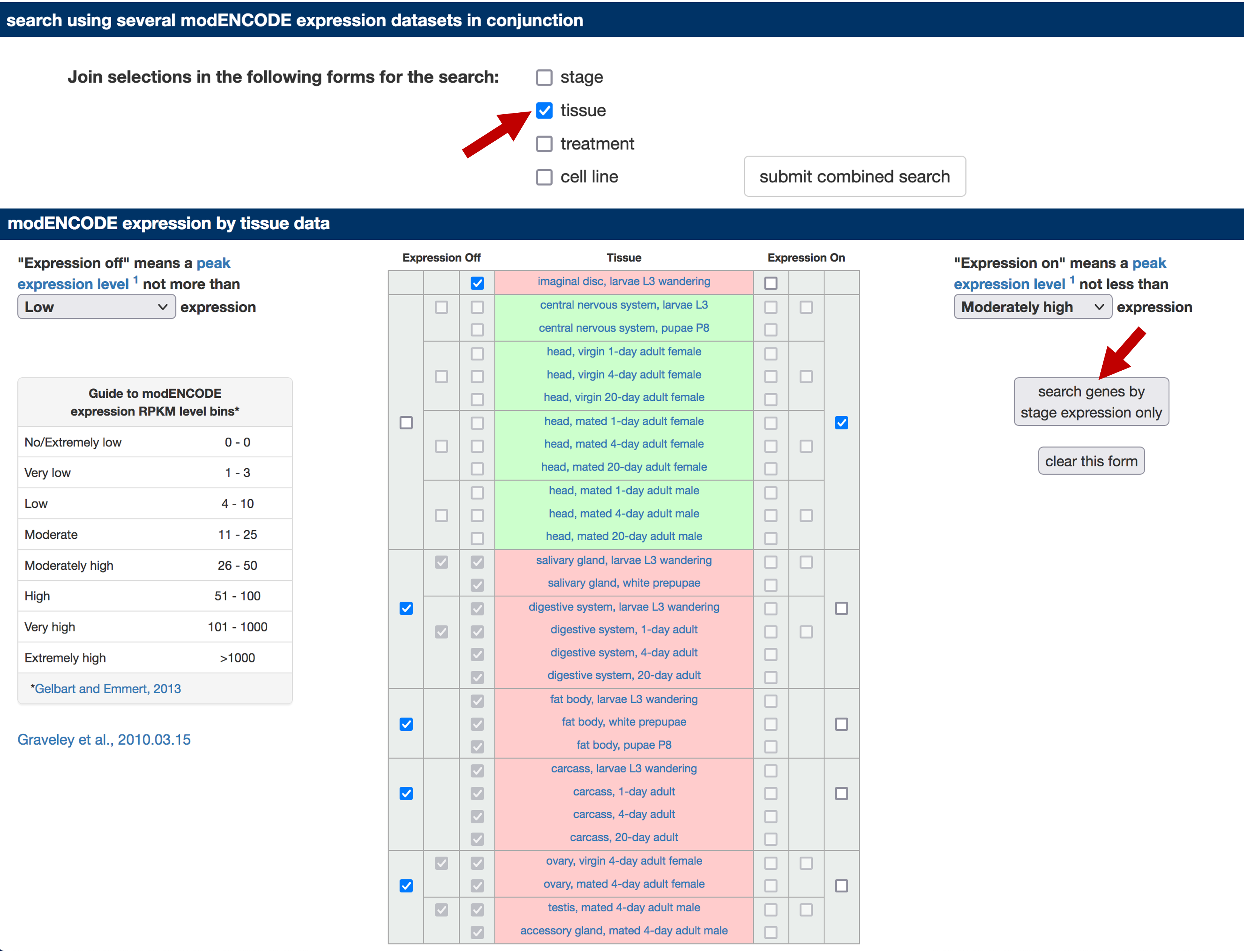Open head, mated 1-day adult male link
Image resolution: width=1244 pixels, height=952 pixels.
pos(624,490)
